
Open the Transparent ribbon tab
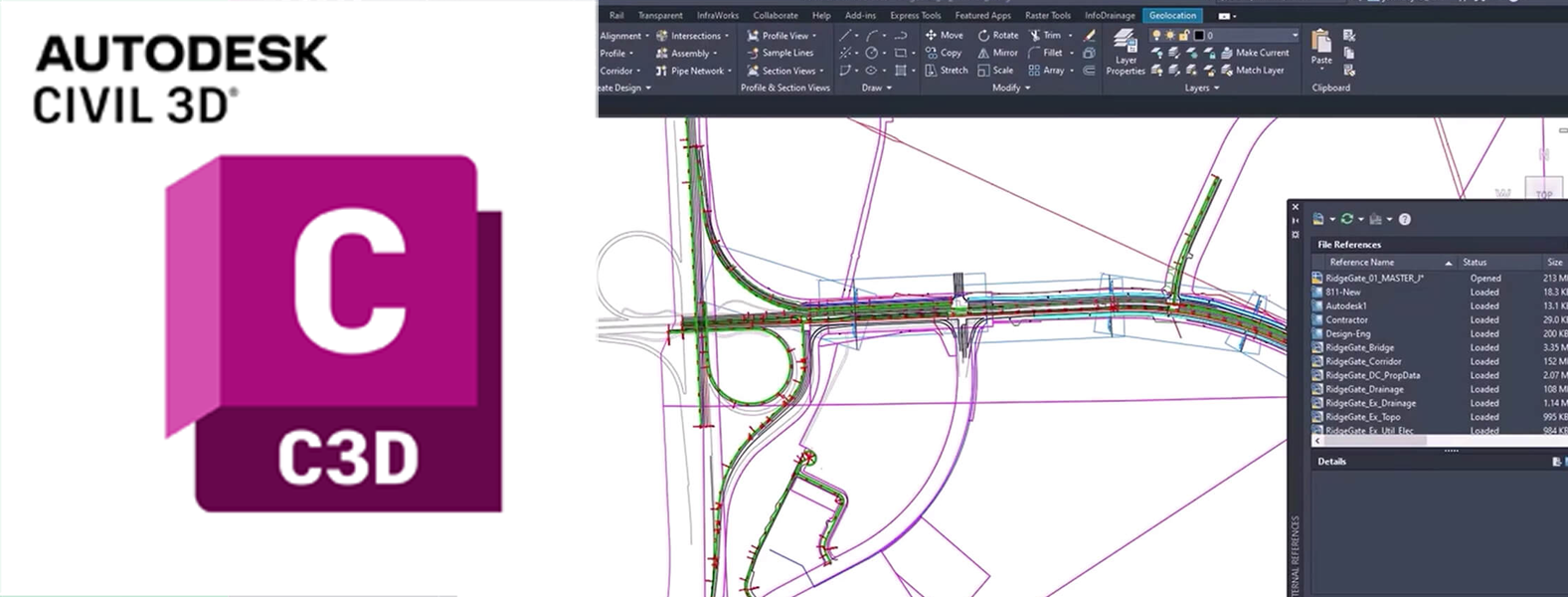[x=660, y=15]
